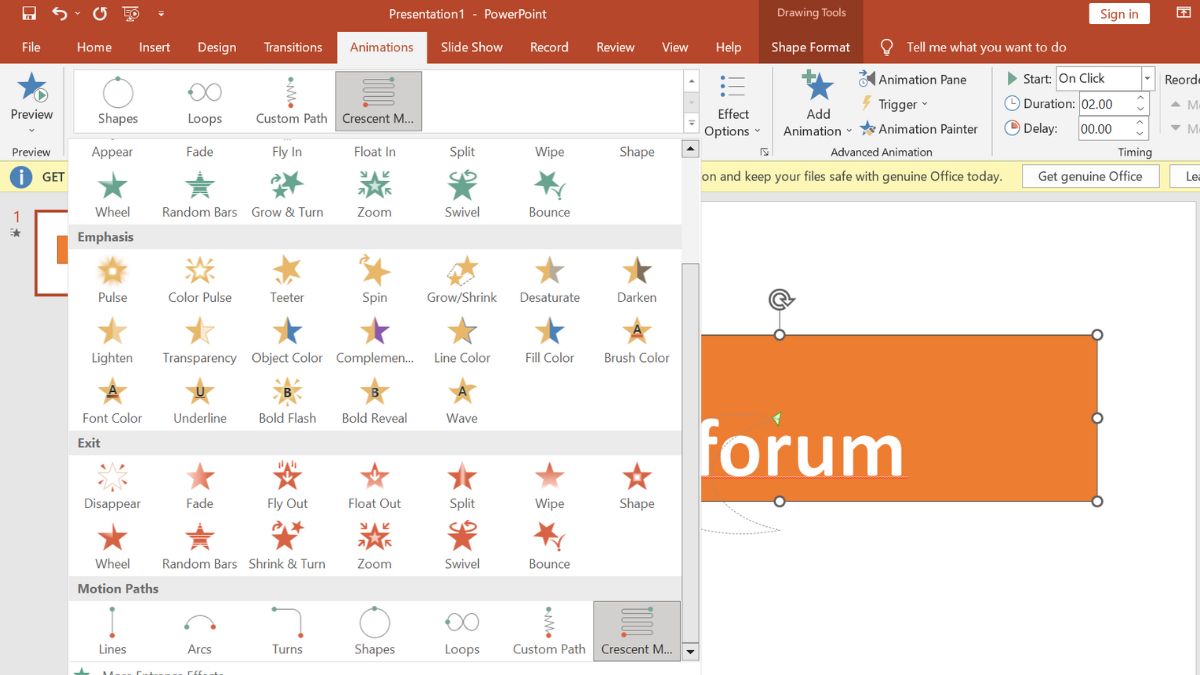Image resolution: width=1200 pixels, height=675 pixels.
Task: Apply the Underline emphasis animation
Action: pyautogui.click(x=200, y=400)
